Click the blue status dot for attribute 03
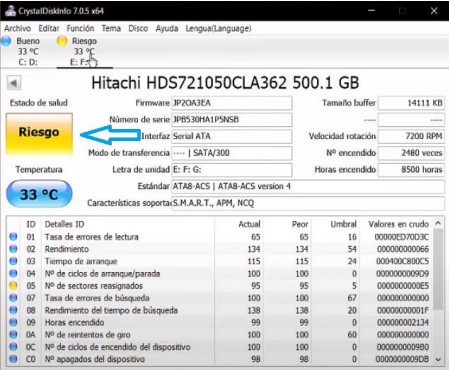This screenshot has width=449, height=370. 13,261
